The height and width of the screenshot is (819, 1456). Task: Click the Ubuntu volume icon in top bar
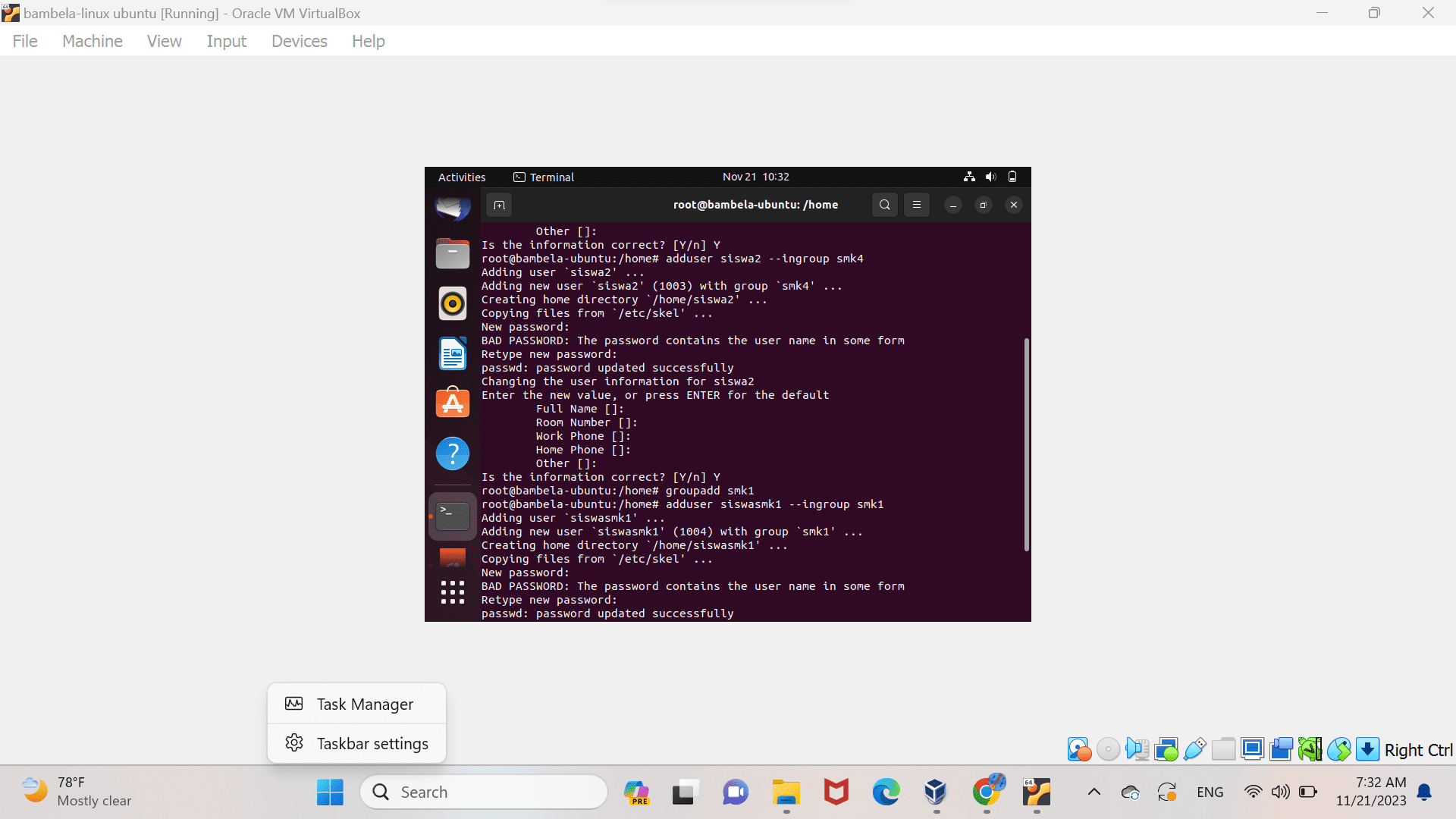pos(990,177)
